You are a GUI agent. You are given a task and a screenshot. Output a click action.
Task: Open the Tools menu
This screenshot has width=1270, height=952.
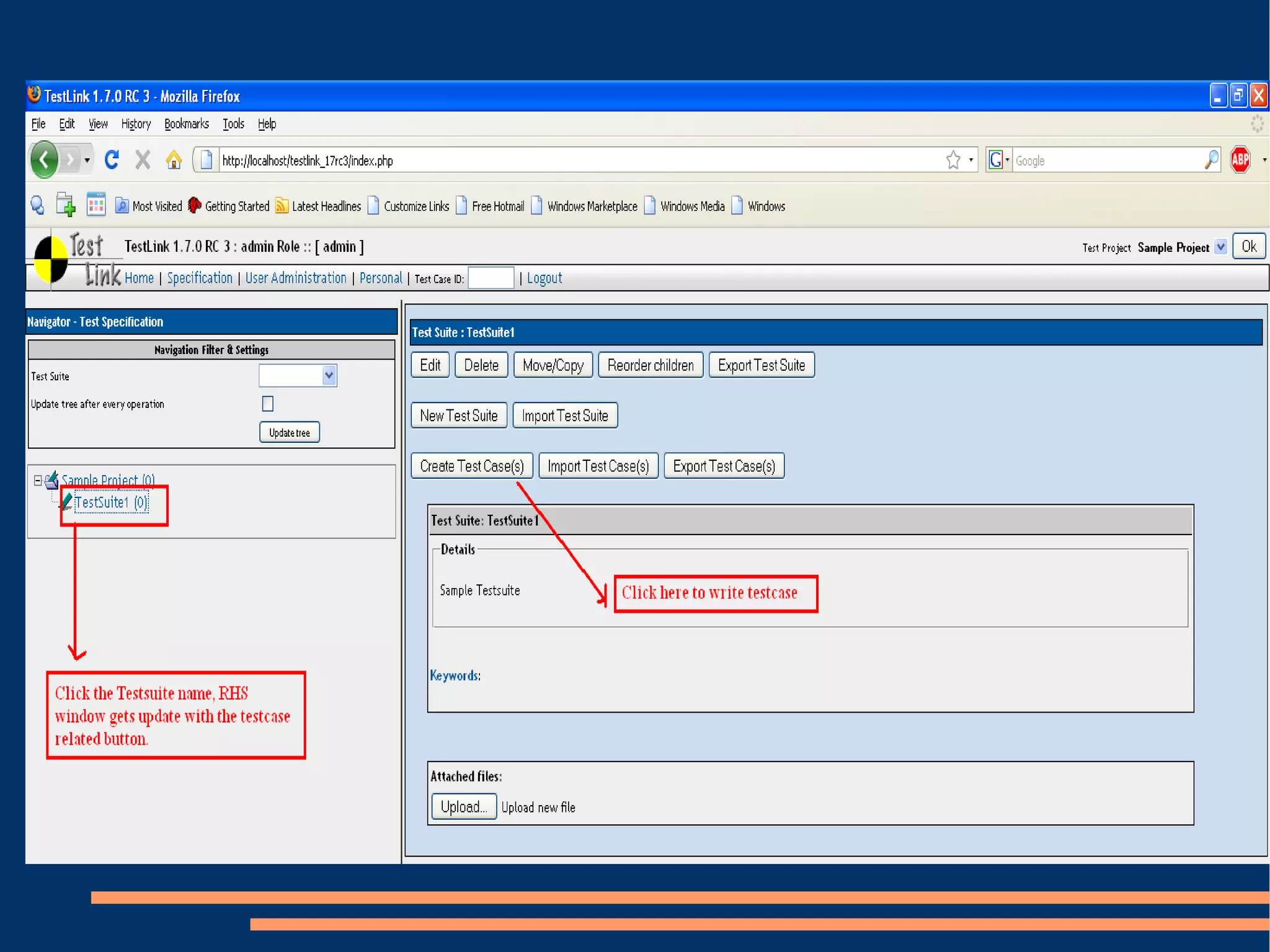233,124
